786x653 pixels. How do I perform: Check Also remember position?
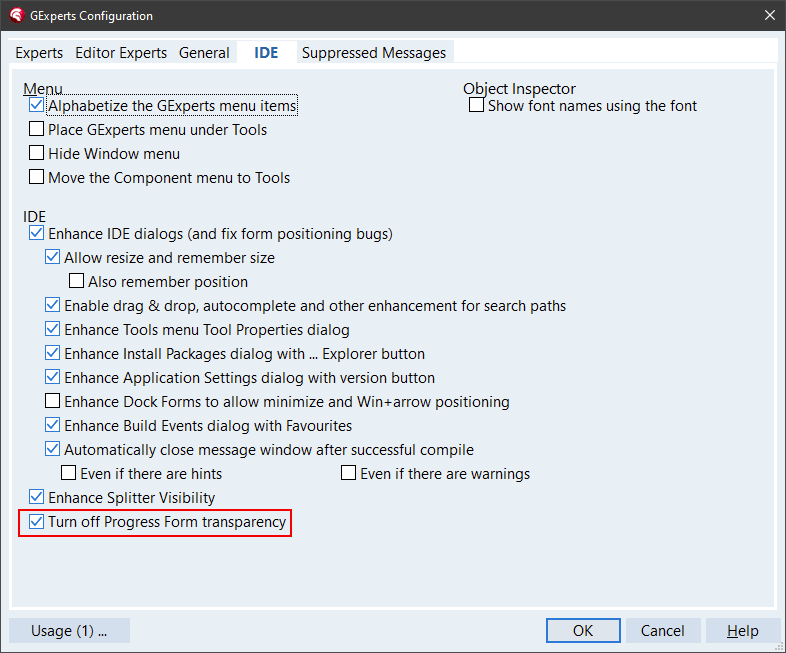tap(77, 282)
